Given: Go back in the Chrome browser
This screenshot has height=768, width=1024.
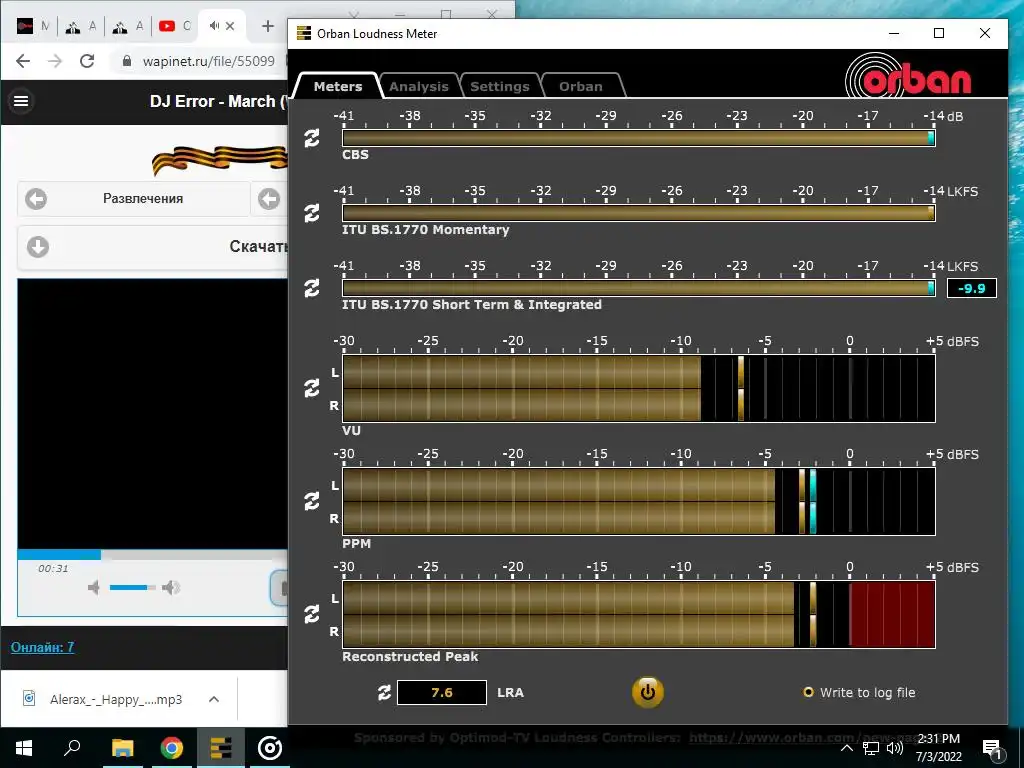Looking at the screenshot, I should tap(23, 61).
